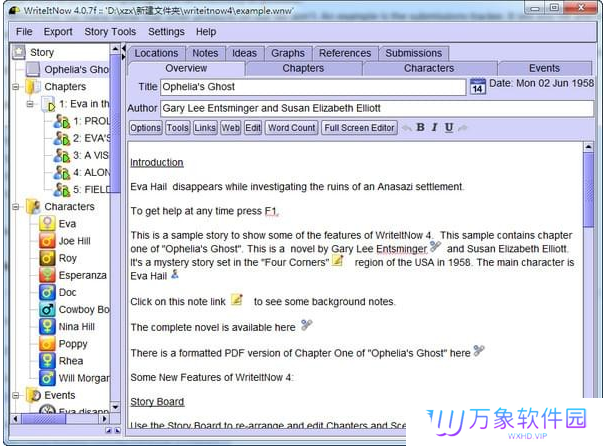Open the Help menu
This screenshot has width=606, height=448.
point(206,32)
